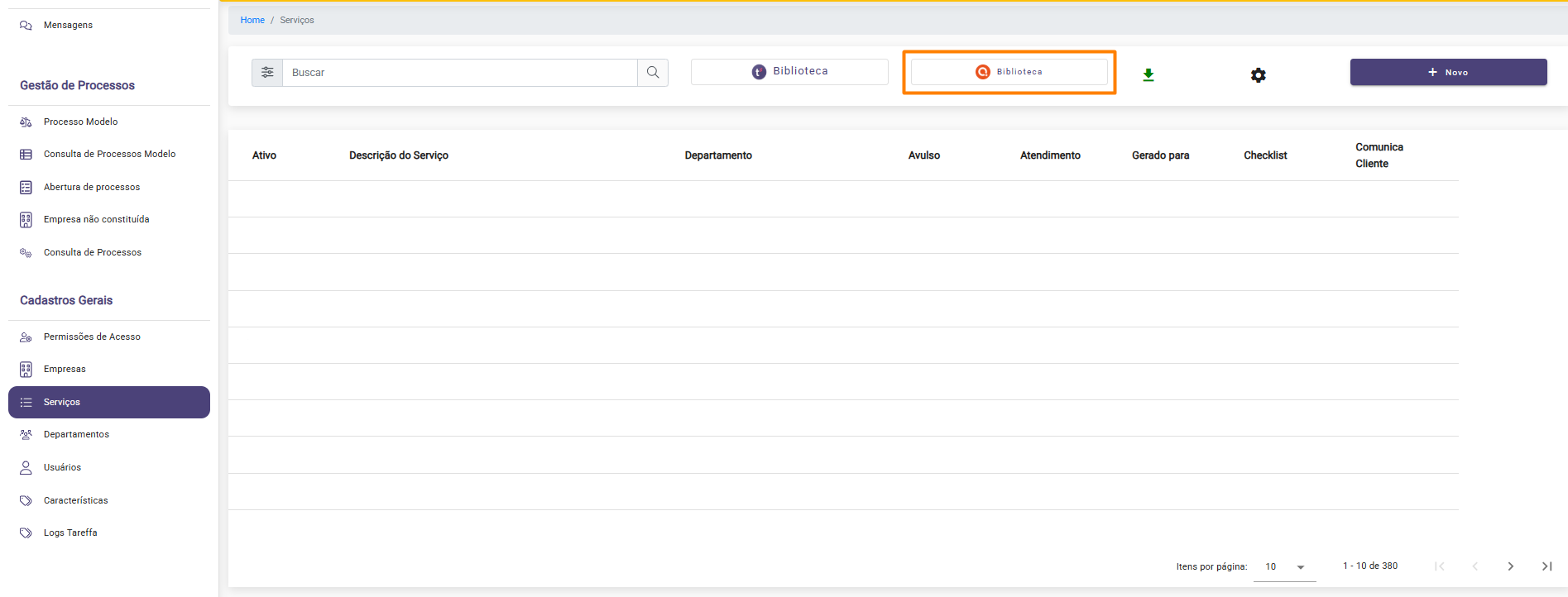
Task: Open the filter options icon beside search
Action: coord(267,73)
